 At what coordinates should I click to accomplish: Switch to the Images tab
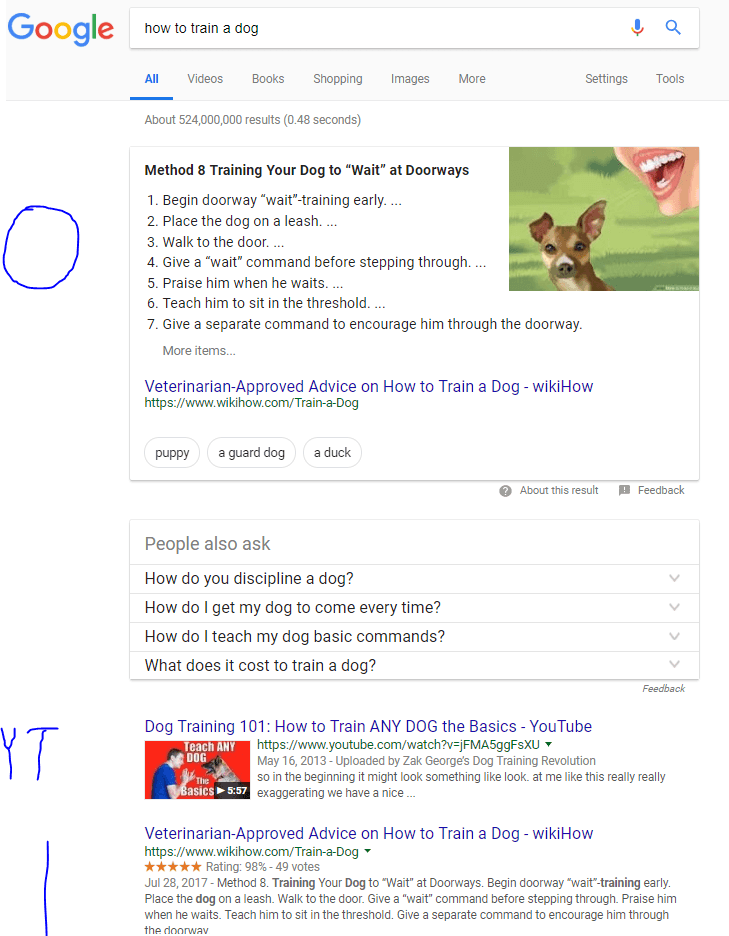tap(410, 79)
